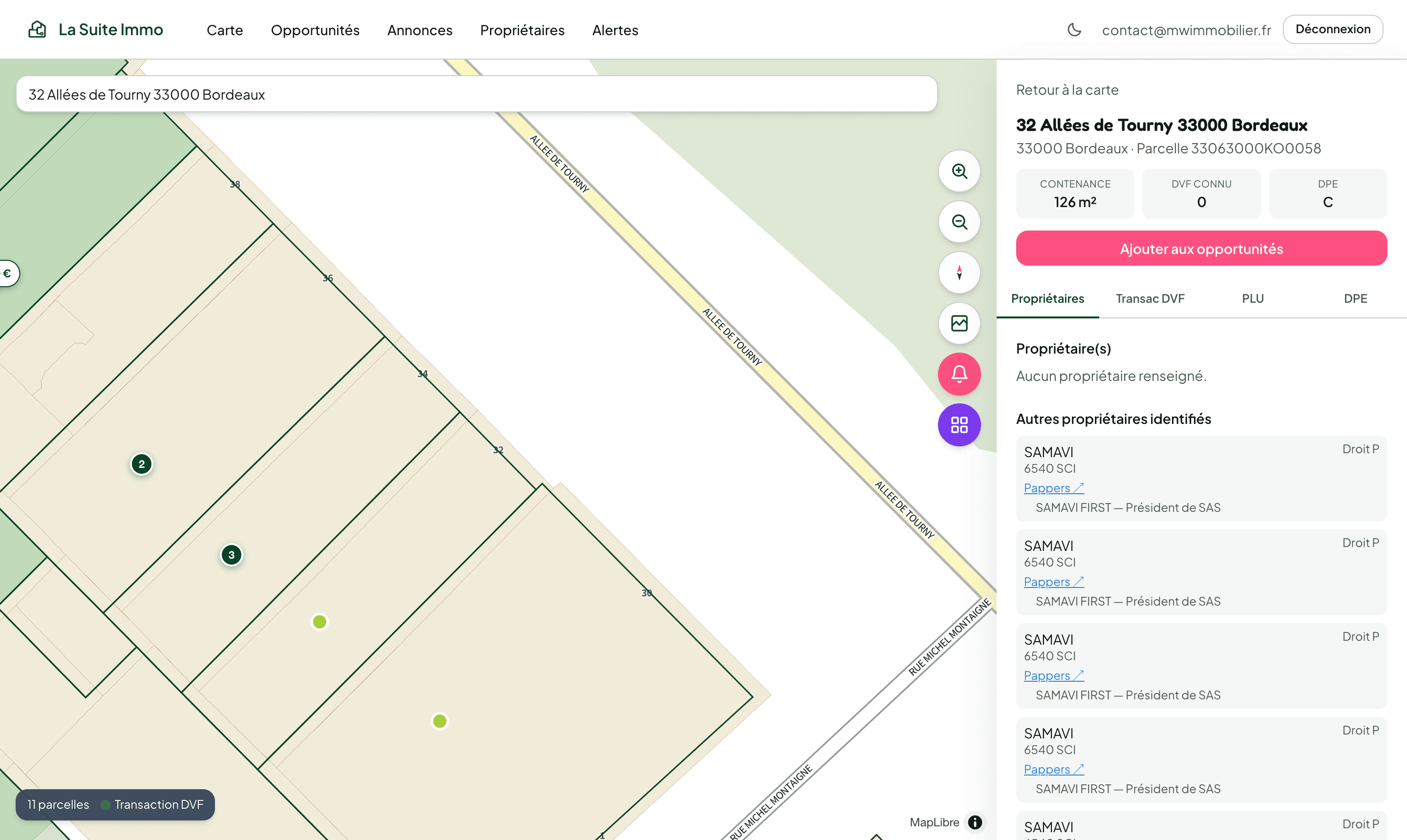Open the Opportunités page
1407x840 pixels.
pos(316,30)
